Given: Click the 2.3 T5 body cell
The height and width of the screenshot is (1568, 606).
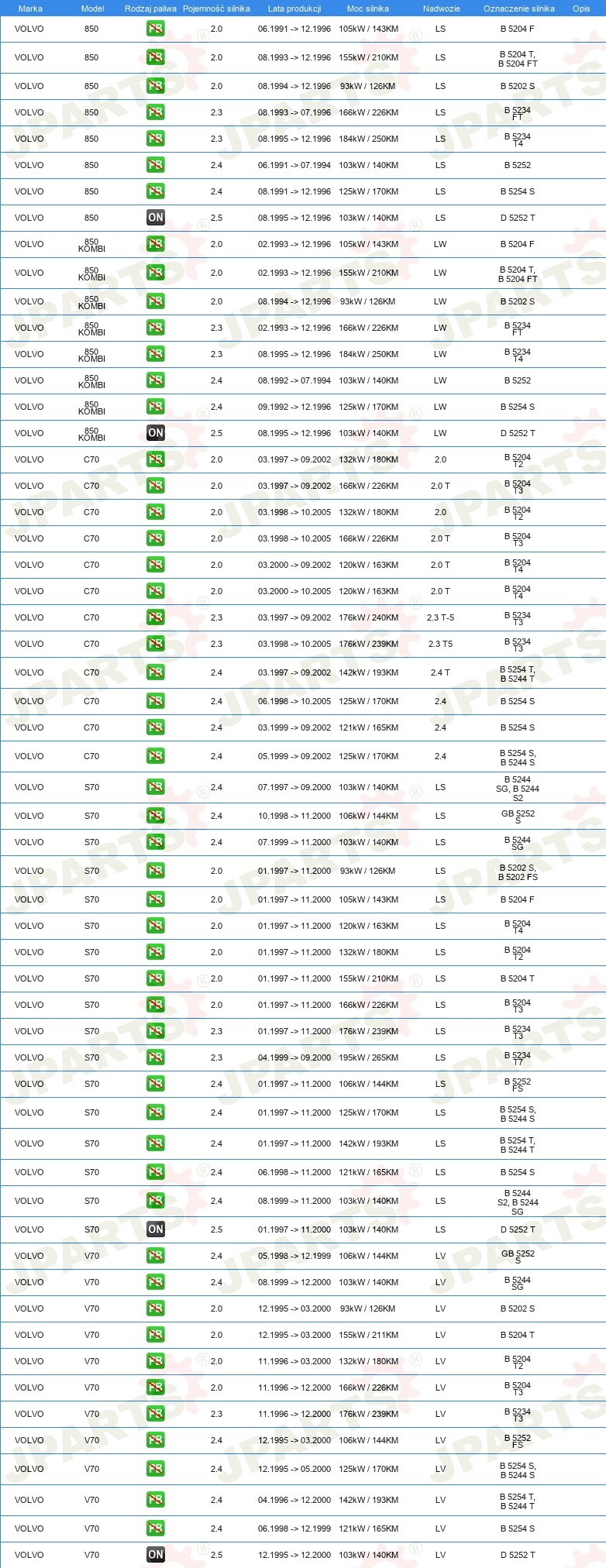Looking at the screenshot, I should (x=440, y=644).
